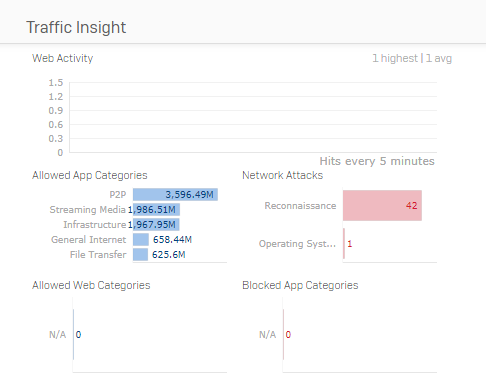Open the Web Activity chart area
The width and height of the screenshot is (486, 389).
pos(253,117)
